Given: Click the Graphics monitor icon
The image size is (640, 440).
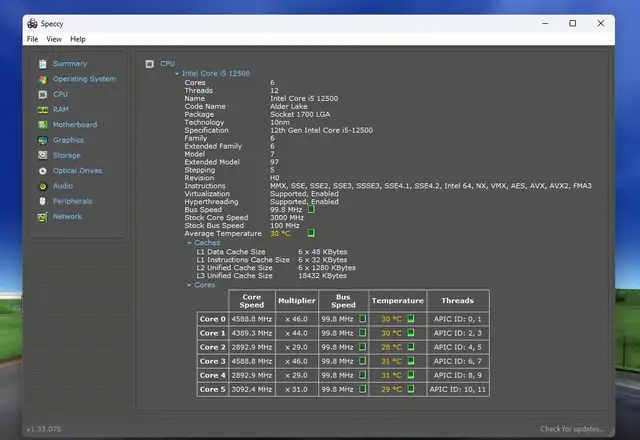Looking at the screenshot, I should pos(43,140).
